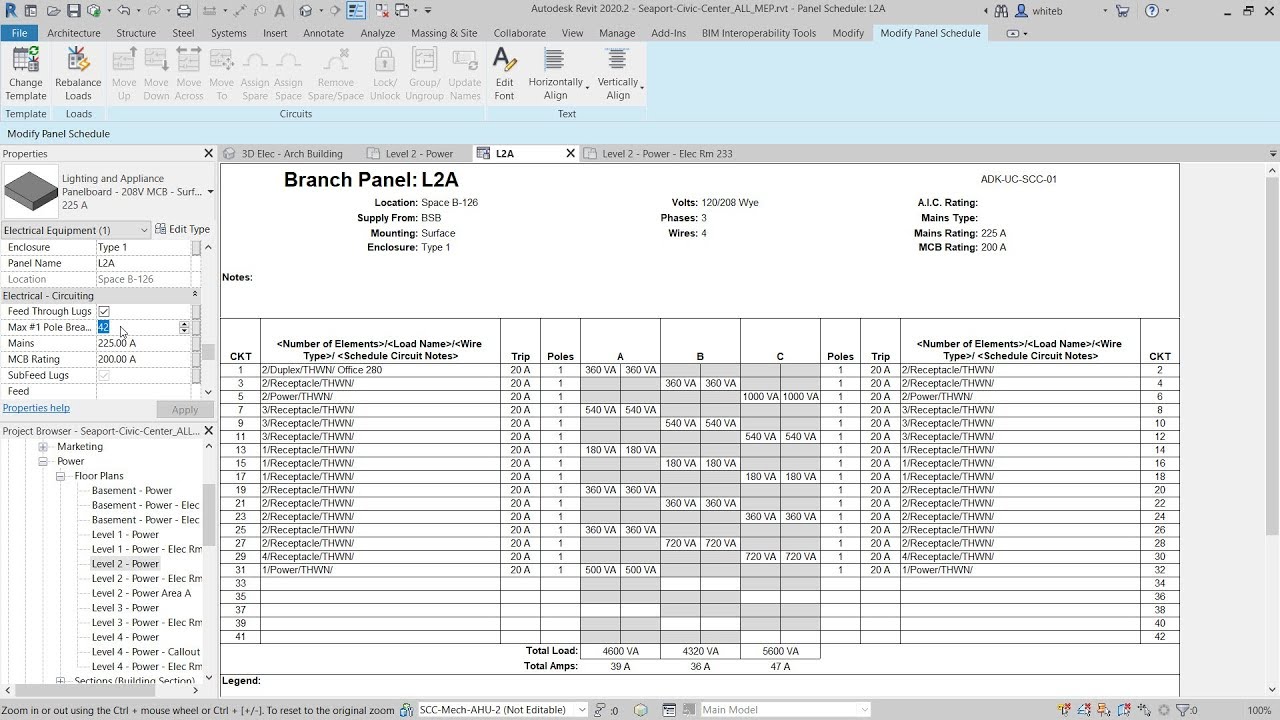1280x720 pixels.
Task: Expand Sections (Building Section) node
Action: tap(61, 681)
